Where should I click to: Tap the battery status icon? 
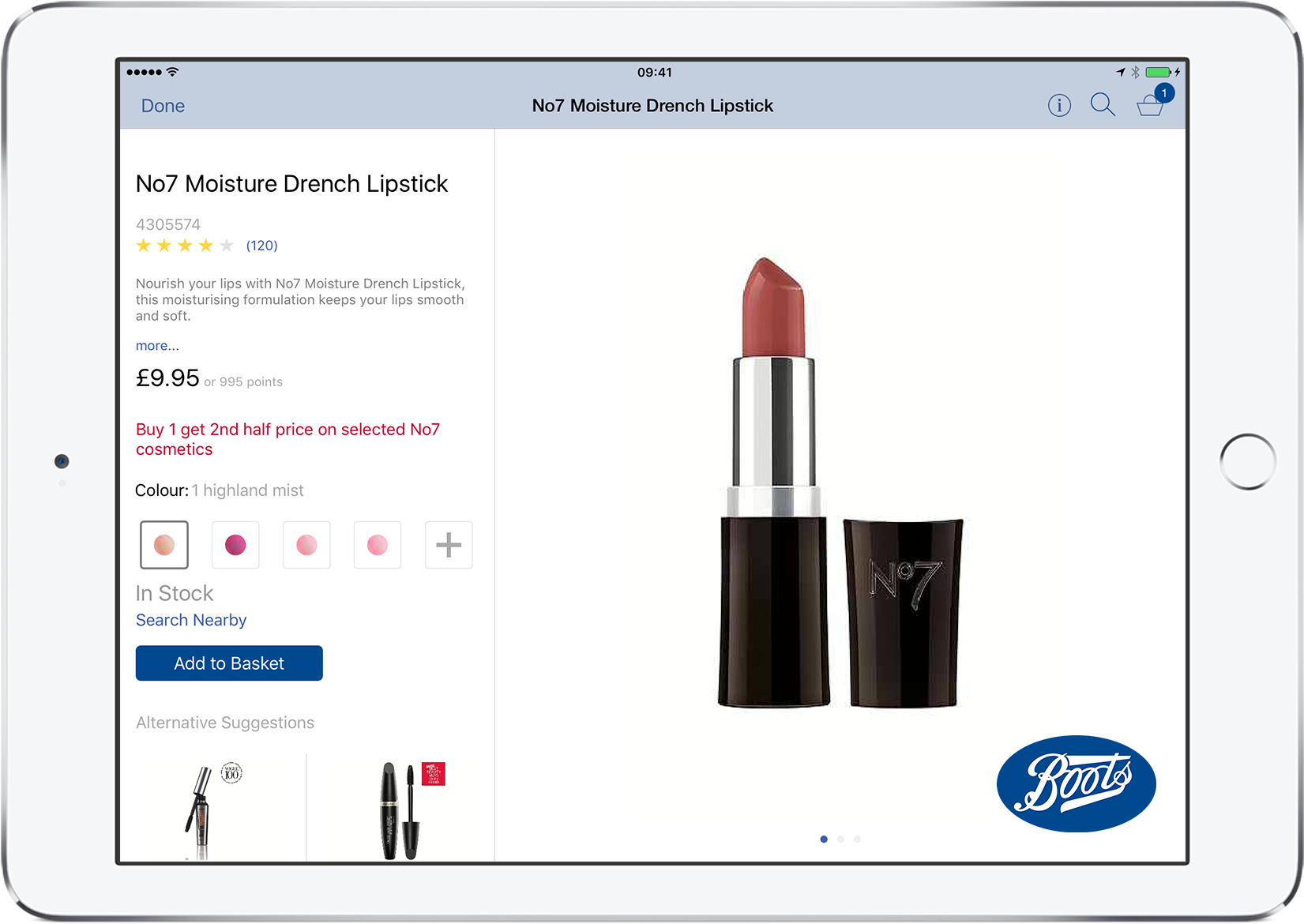[1158, 72]
